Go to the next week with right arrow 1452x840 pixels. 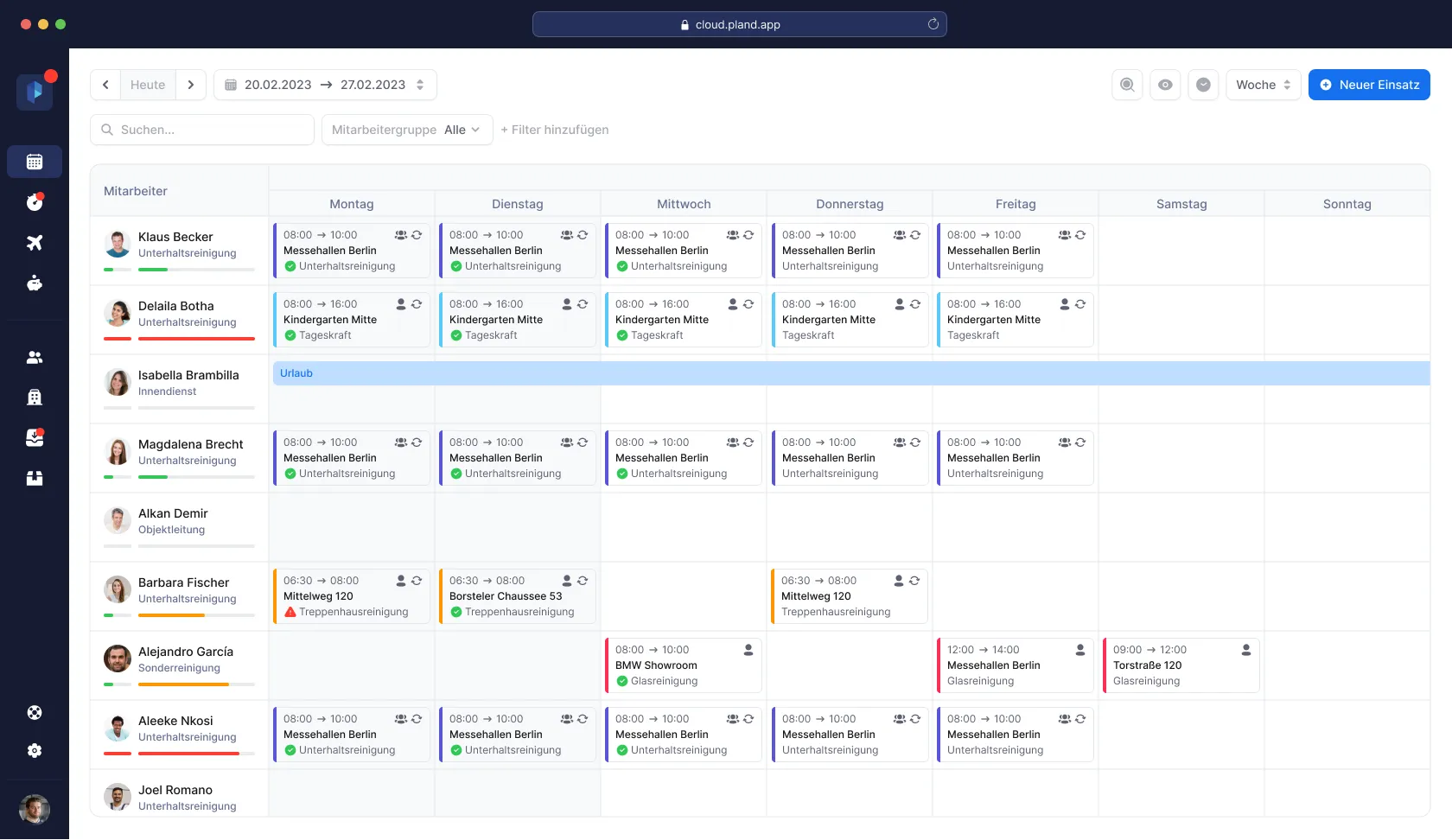(x=191, y=85)
